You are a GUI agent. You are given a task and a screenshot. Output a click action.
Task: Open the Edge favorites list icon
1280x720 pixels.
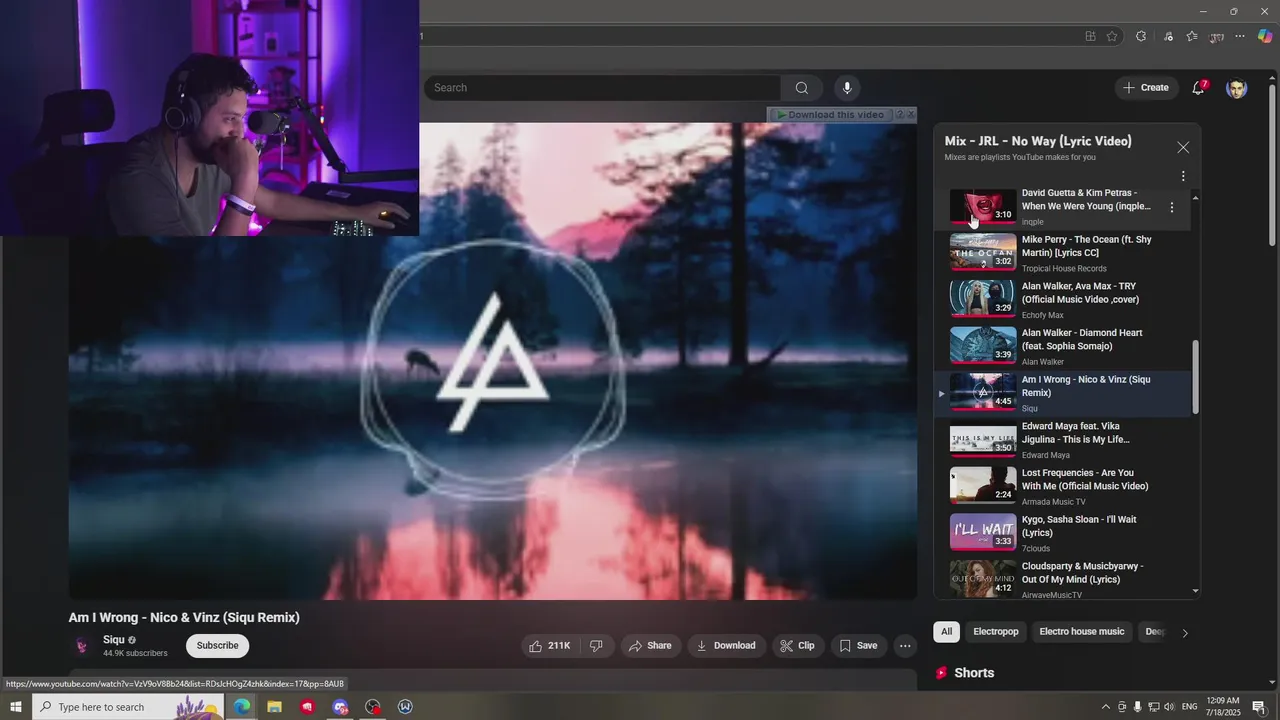[1192, 36]
